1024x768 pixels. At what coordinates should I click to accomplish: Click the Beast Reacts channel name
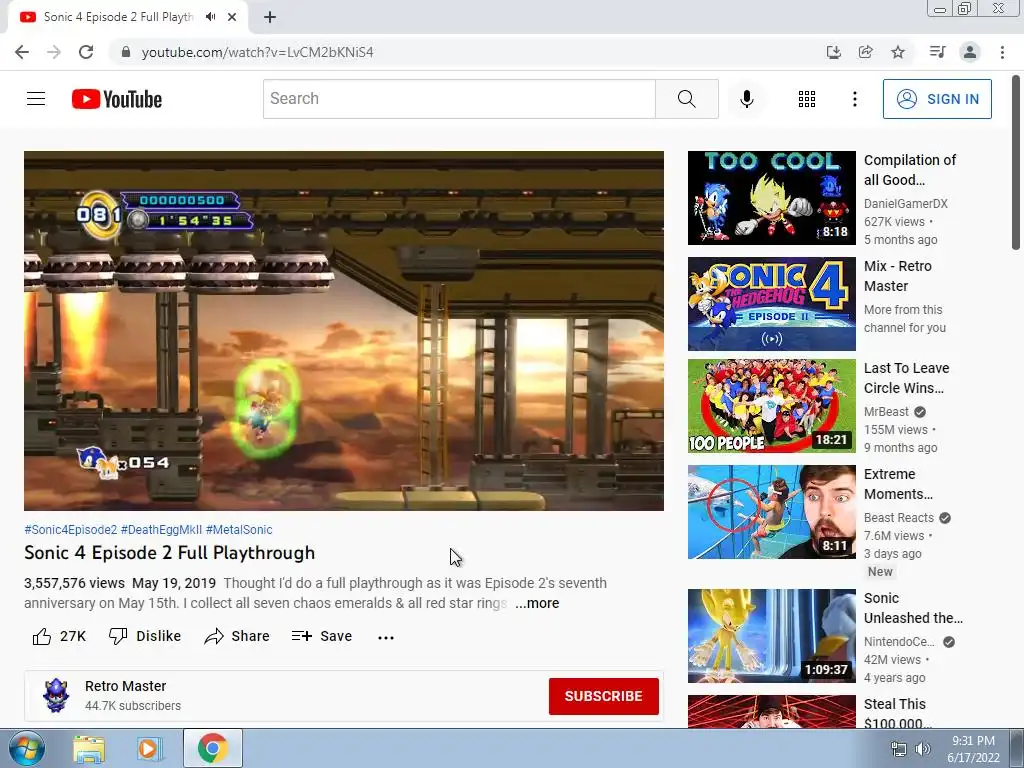899,518
